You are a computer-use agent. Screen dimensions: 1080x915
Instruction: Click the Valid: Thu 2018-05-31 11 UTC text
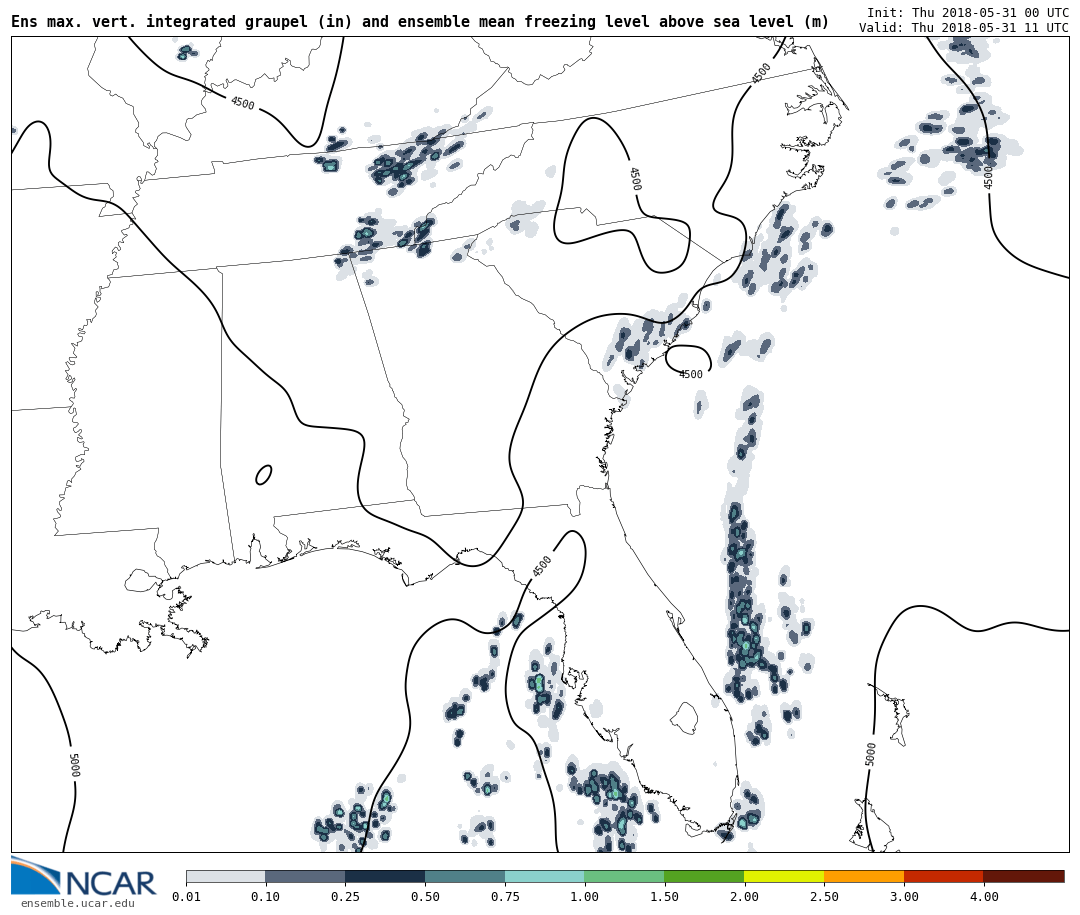point(964,28)
